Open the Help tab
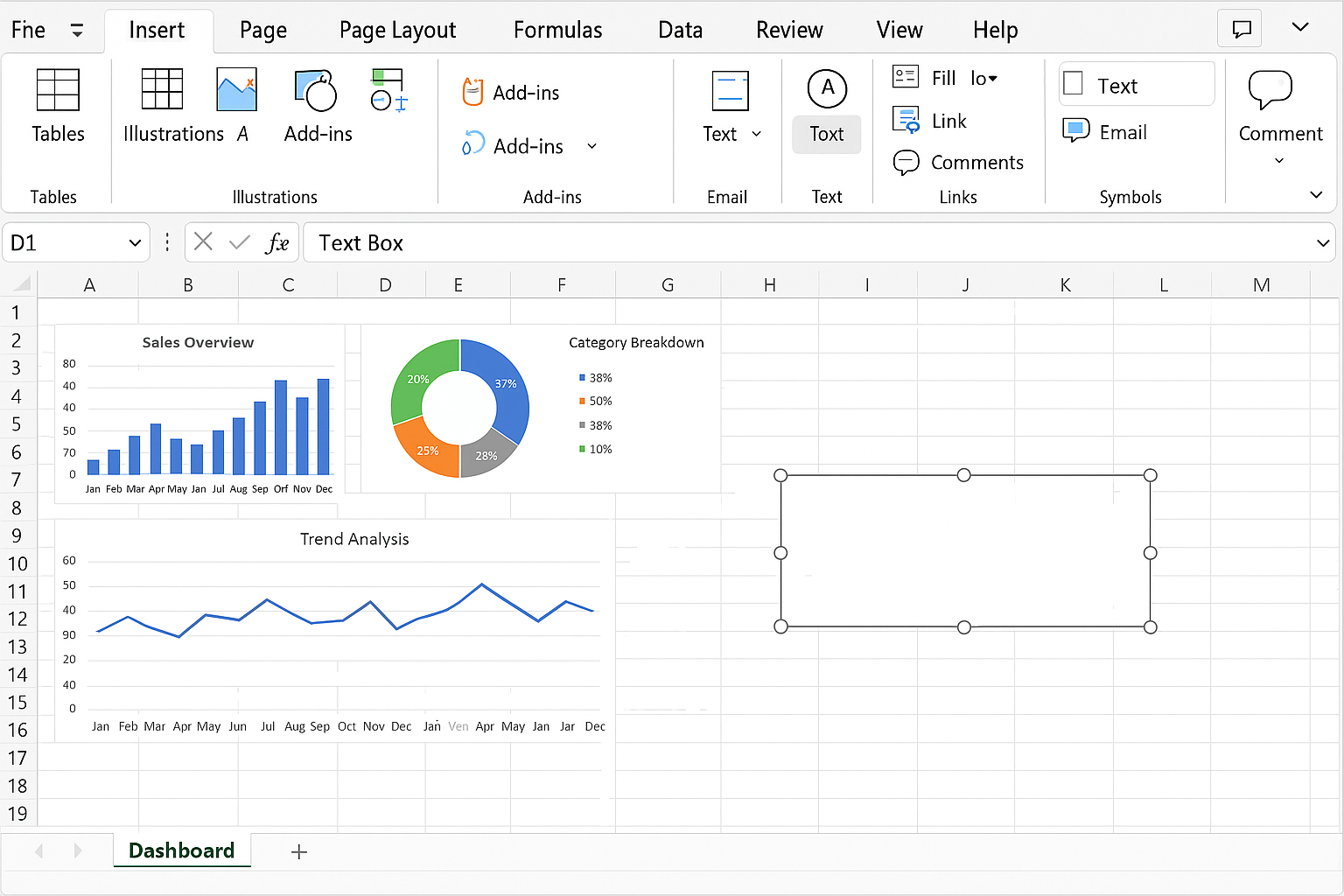This screenshot has width=1344, height=896. (x=996, y=31)
